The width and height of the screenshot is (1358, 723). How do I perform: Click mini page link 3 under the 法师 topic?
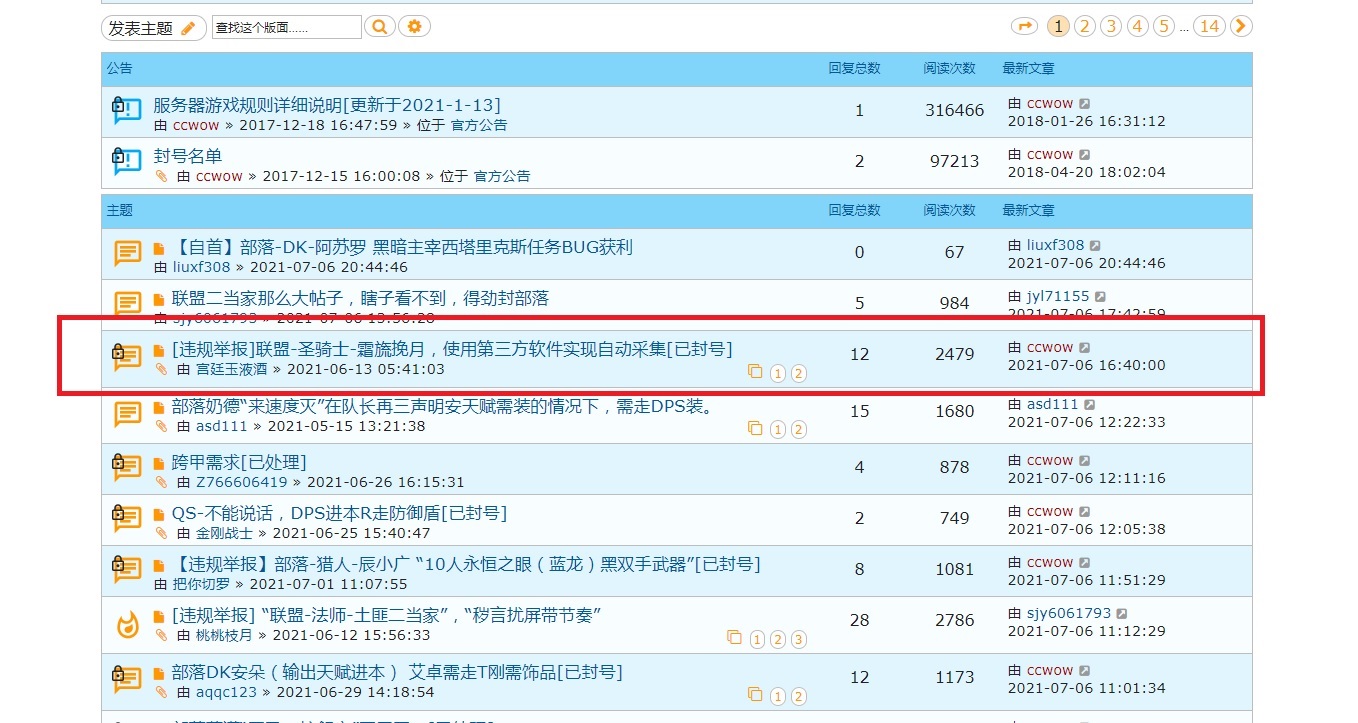point(798,639)
